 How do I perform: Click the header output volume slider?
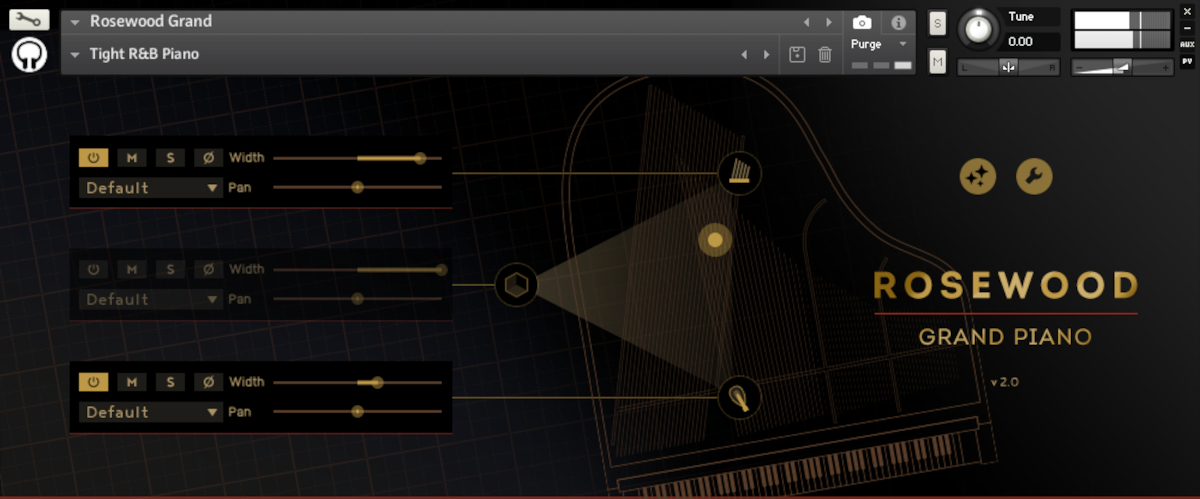click(1122, 67)
